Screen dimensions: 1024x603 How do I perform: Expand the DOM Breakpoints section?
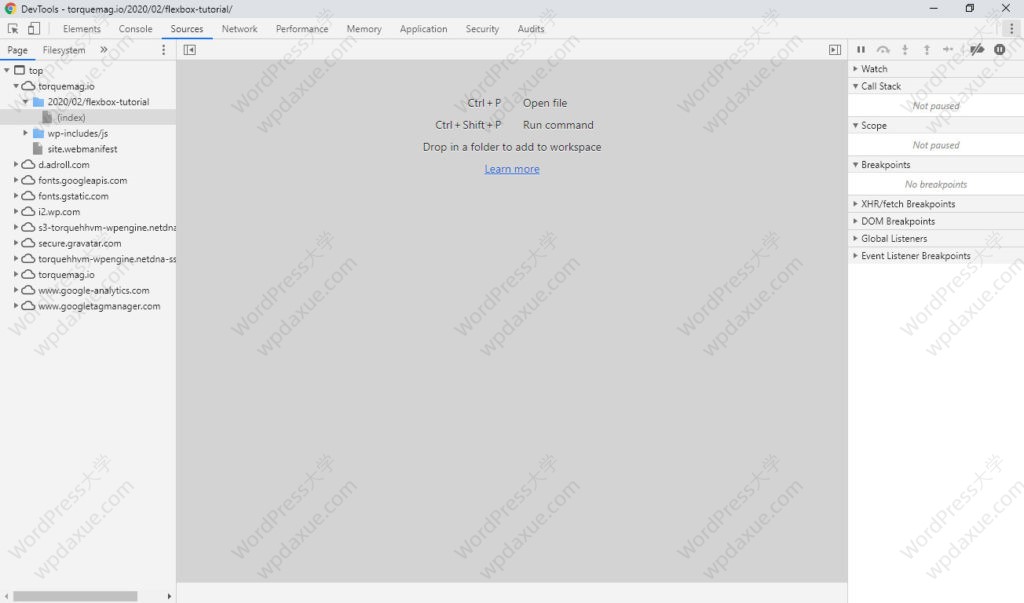pos(936,221)
